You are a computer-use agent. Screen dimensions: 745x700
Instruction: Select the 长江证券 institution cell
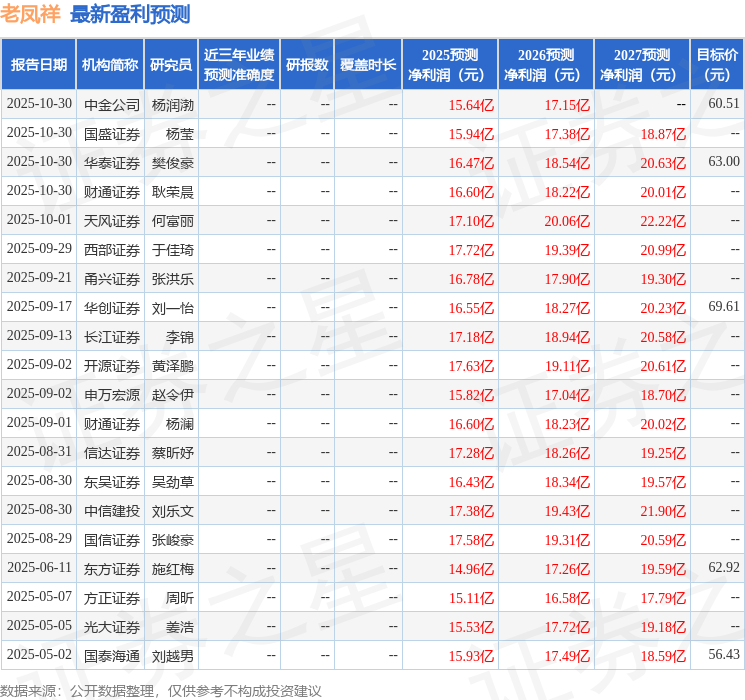click(x=112, y=337)
